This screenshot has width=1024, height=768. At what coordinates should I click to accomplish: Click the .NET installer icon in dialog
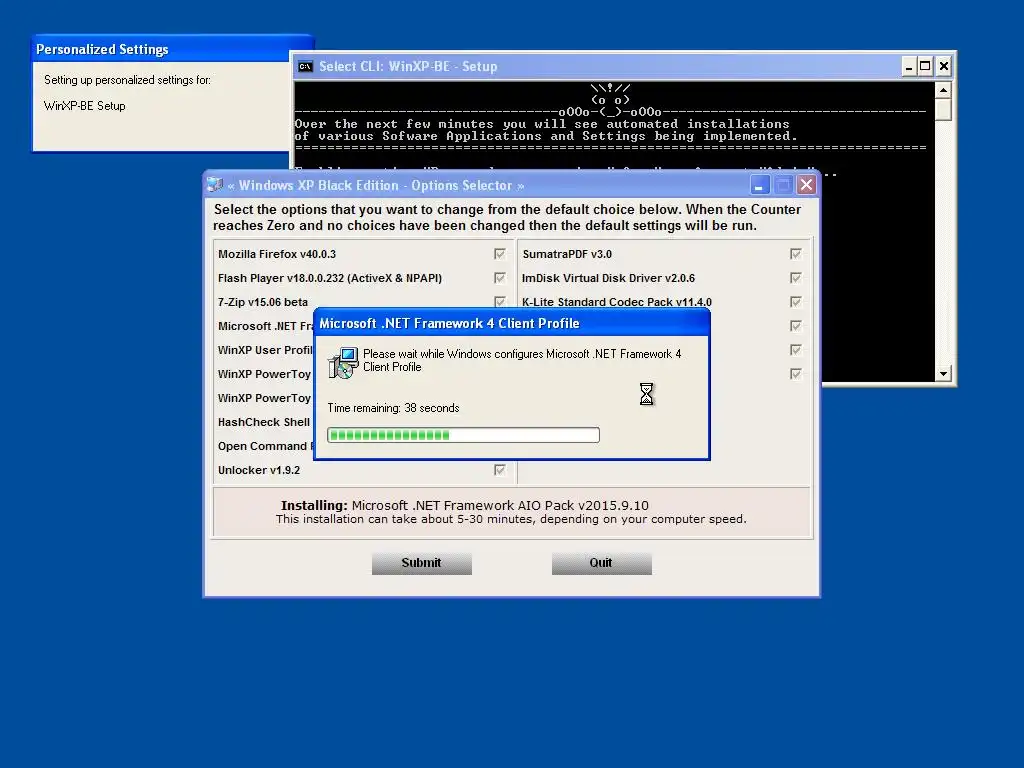(x=342, y=362)
